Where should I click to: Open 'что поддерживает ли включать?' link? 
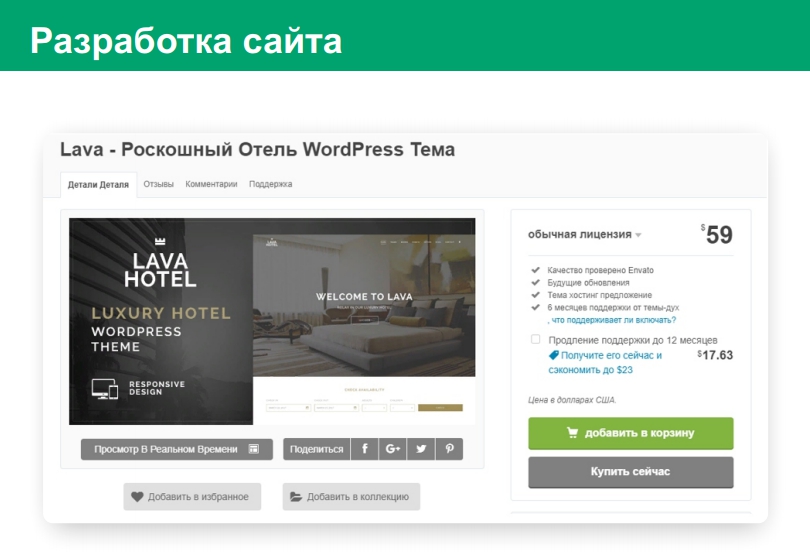(613, 320)
